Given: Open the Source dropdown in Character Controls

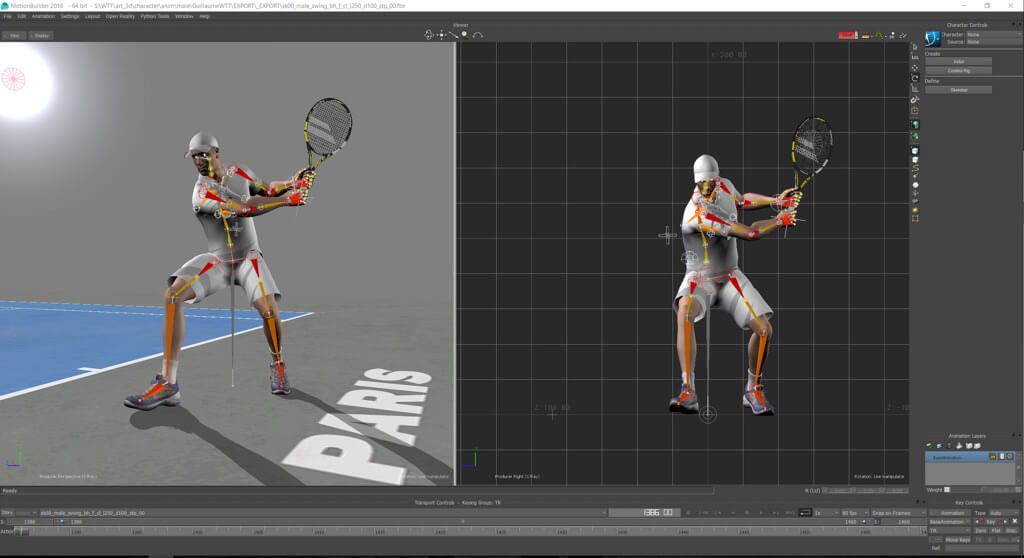Looking at the screenshot, I should coord(995,42).
